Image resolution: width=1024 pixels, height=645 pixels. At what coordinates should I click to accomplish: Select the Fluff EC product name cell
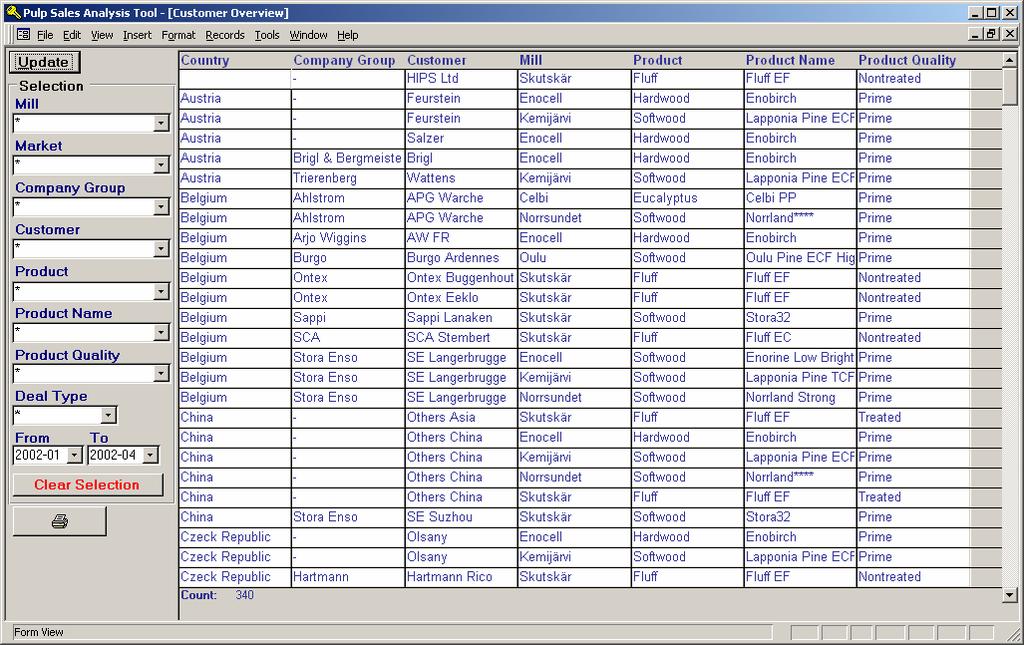(x=800, y=338)
